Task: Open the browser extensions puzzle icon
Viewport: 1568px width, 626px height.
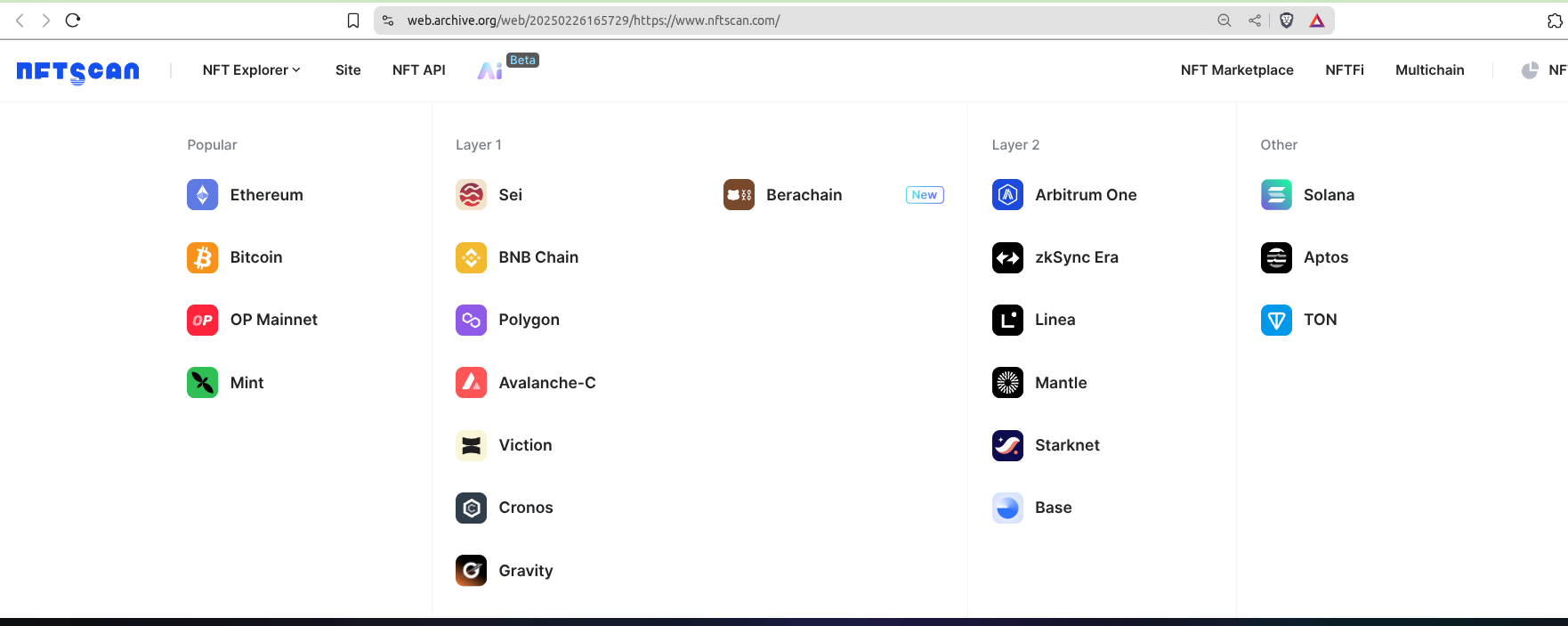Action: 1555,20
